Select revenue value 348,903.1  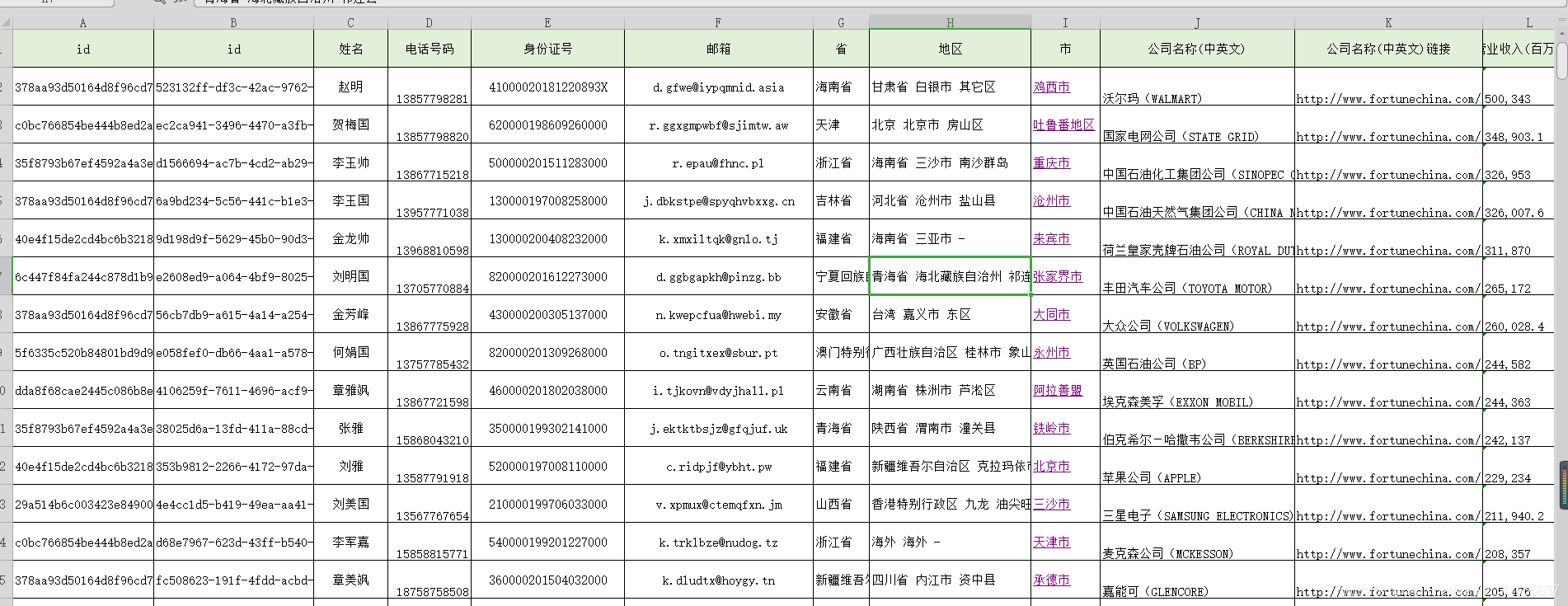pos(1519,124)
